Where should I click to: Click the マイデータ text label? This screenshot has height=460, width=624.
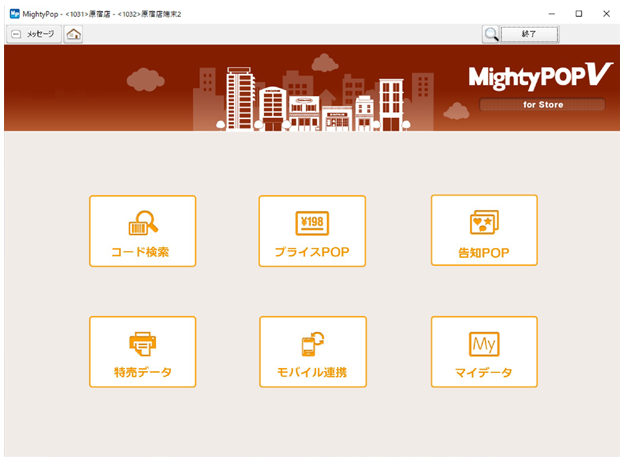pos(484,373)
